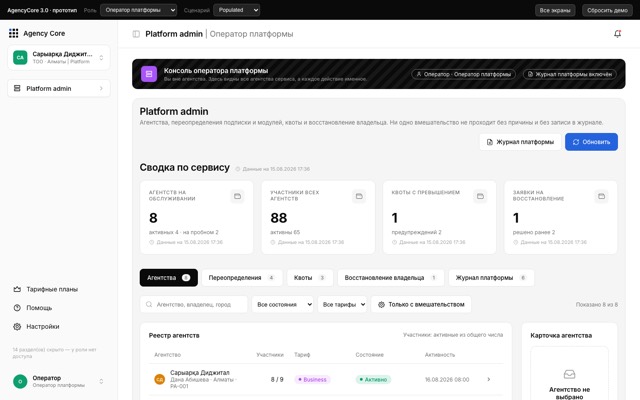Click Оператор · Оператор платформы badge
The image size is (640, 400).
[463, 74]
